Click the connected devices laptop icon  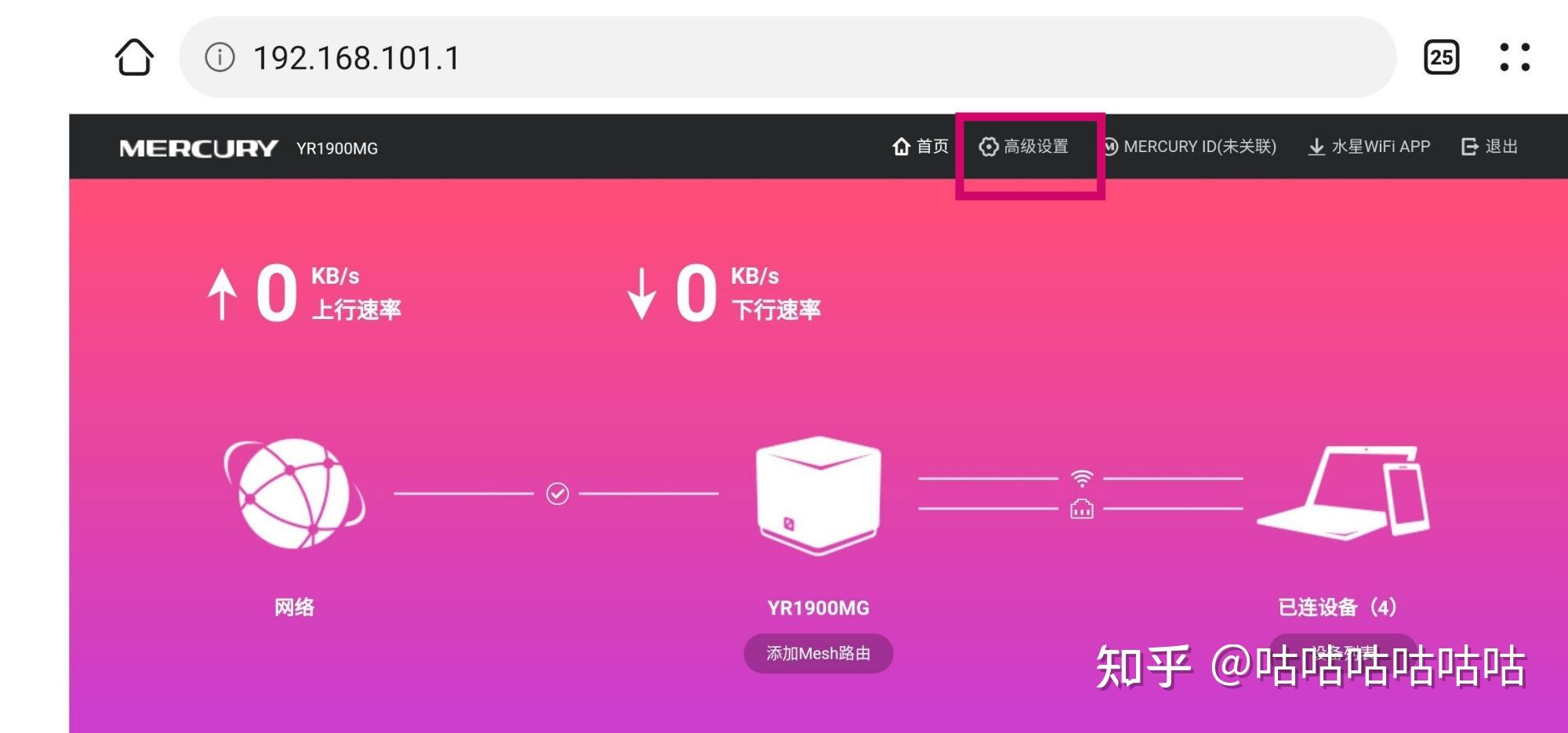point(1344,492)
